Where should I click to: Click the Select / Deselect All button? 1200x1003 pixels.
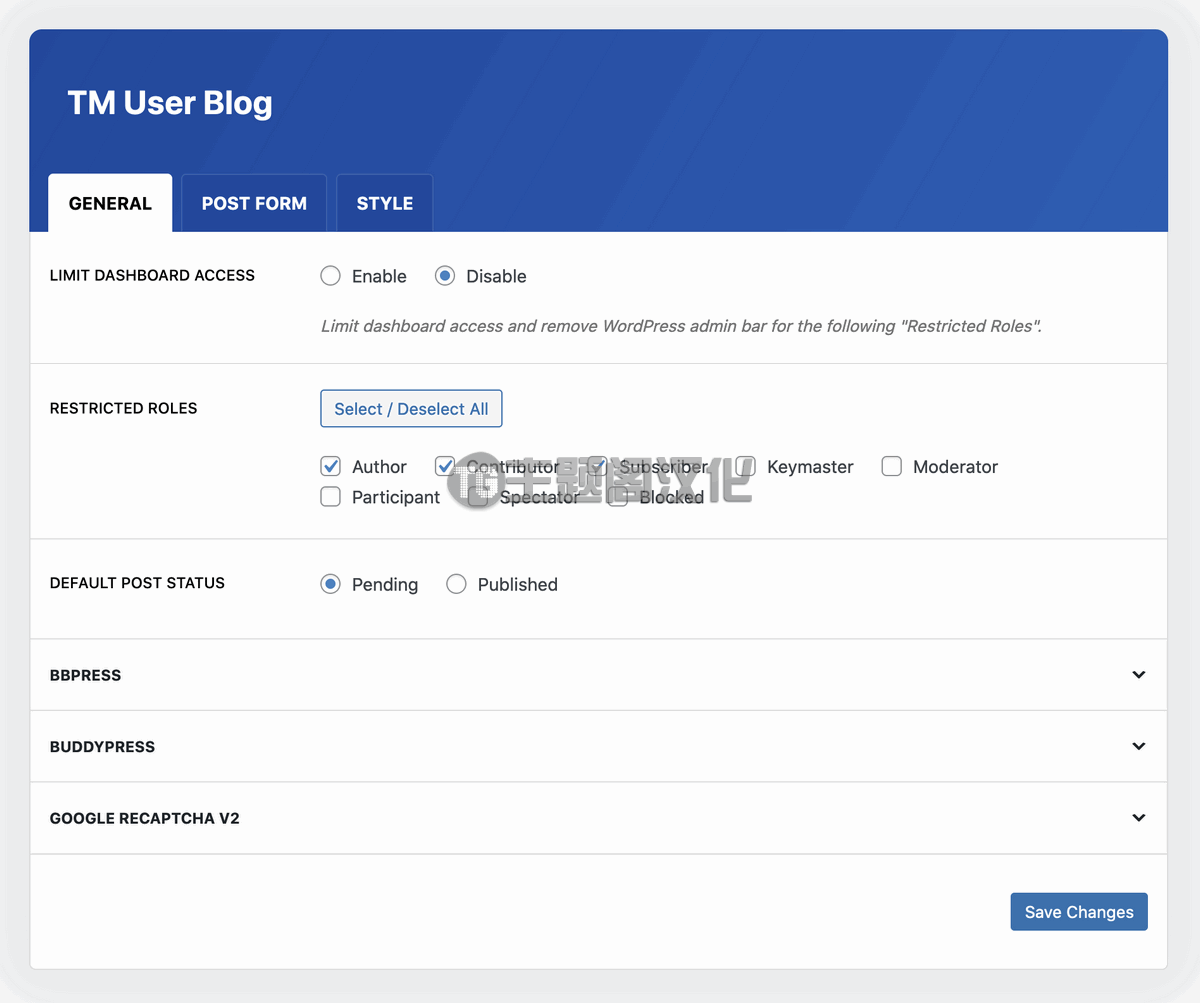[x=411, y=409]
